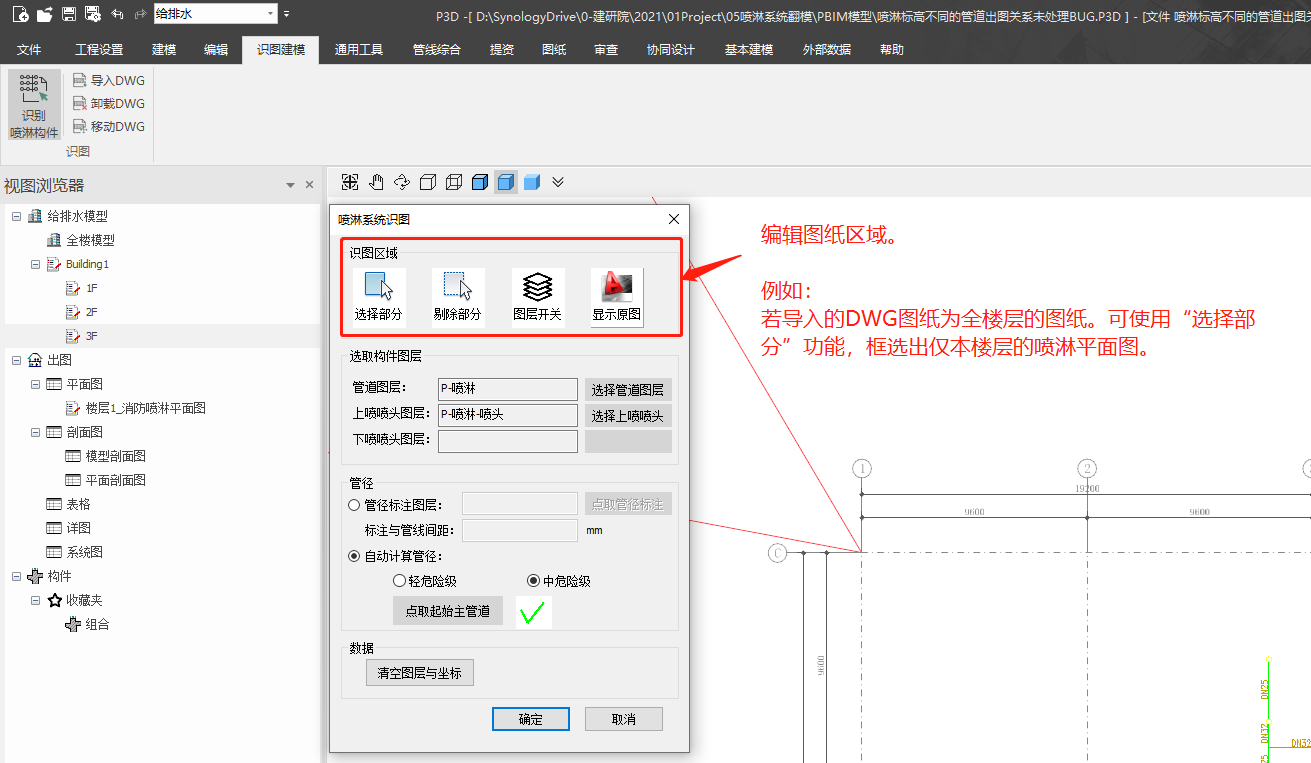Collapse the Building1 tree node
The height and width of the screenshot is (763, 1311).
click(x=36, y=264)
